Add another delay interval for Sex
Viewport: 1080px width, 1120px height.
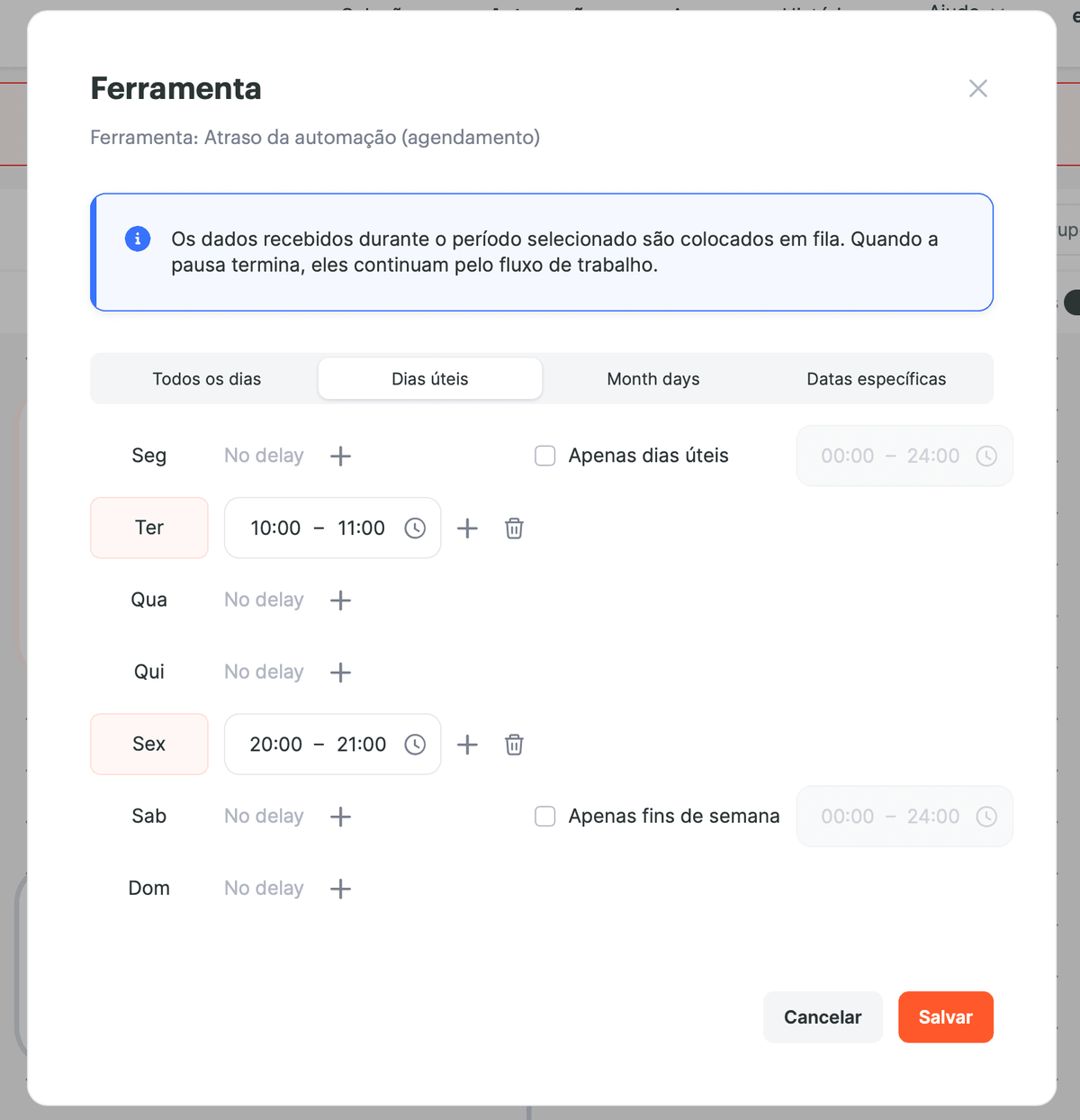[467, 744]
